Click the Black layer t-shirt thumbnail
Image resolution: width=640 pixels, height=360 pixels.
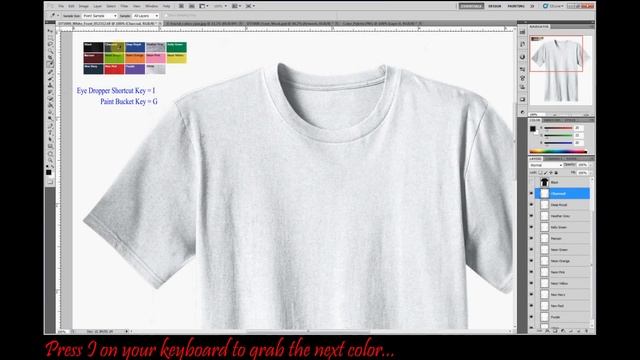pos(544,182)
